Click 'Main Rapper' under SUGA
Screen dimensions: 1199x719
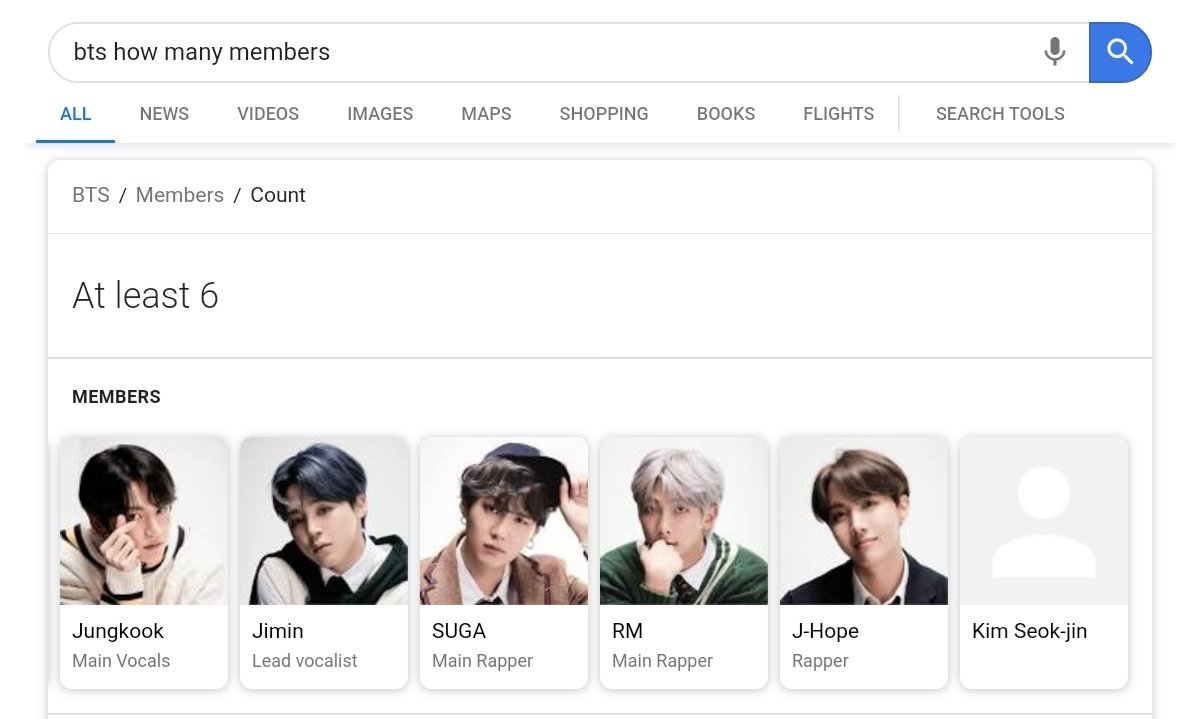(x=483, y=661)
